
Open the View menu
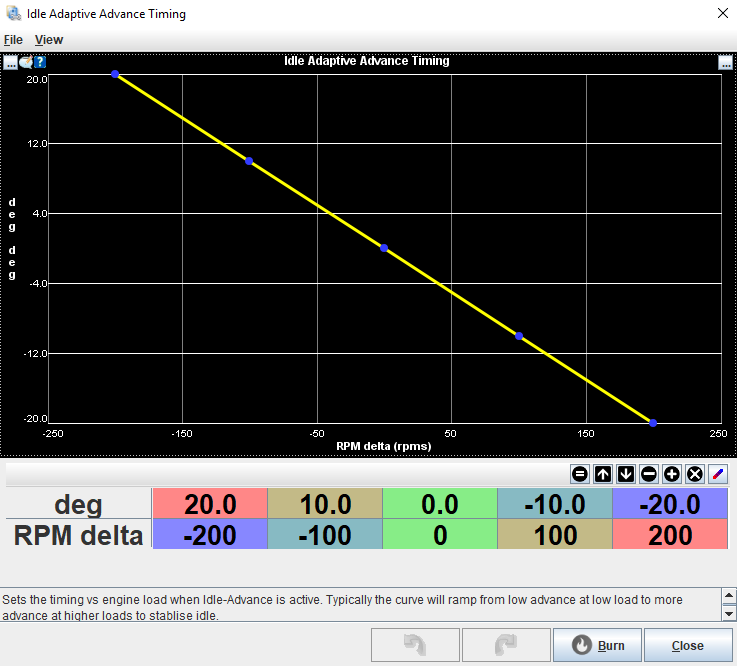coord(49,40)
